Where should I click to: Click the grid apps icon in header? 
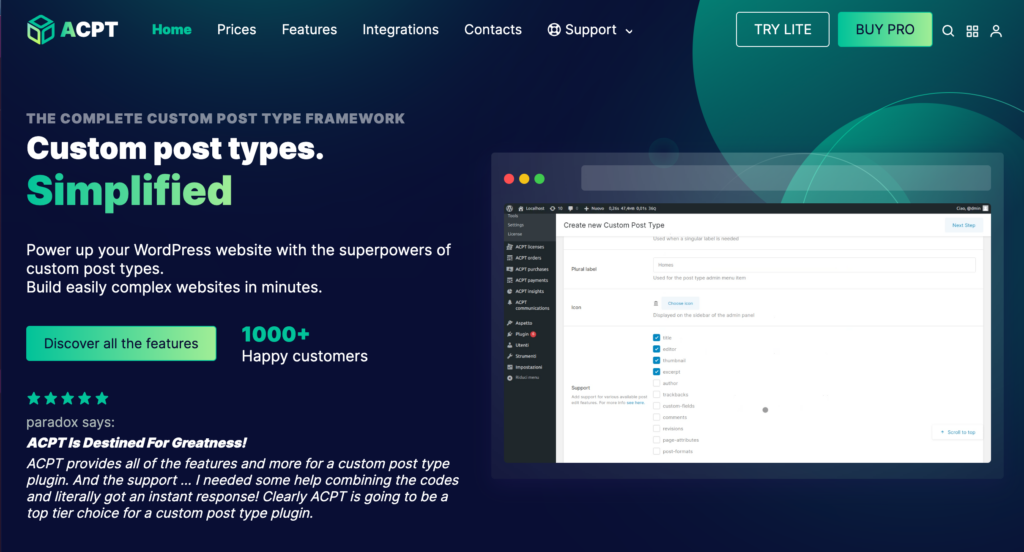click(x=972, y=31)
